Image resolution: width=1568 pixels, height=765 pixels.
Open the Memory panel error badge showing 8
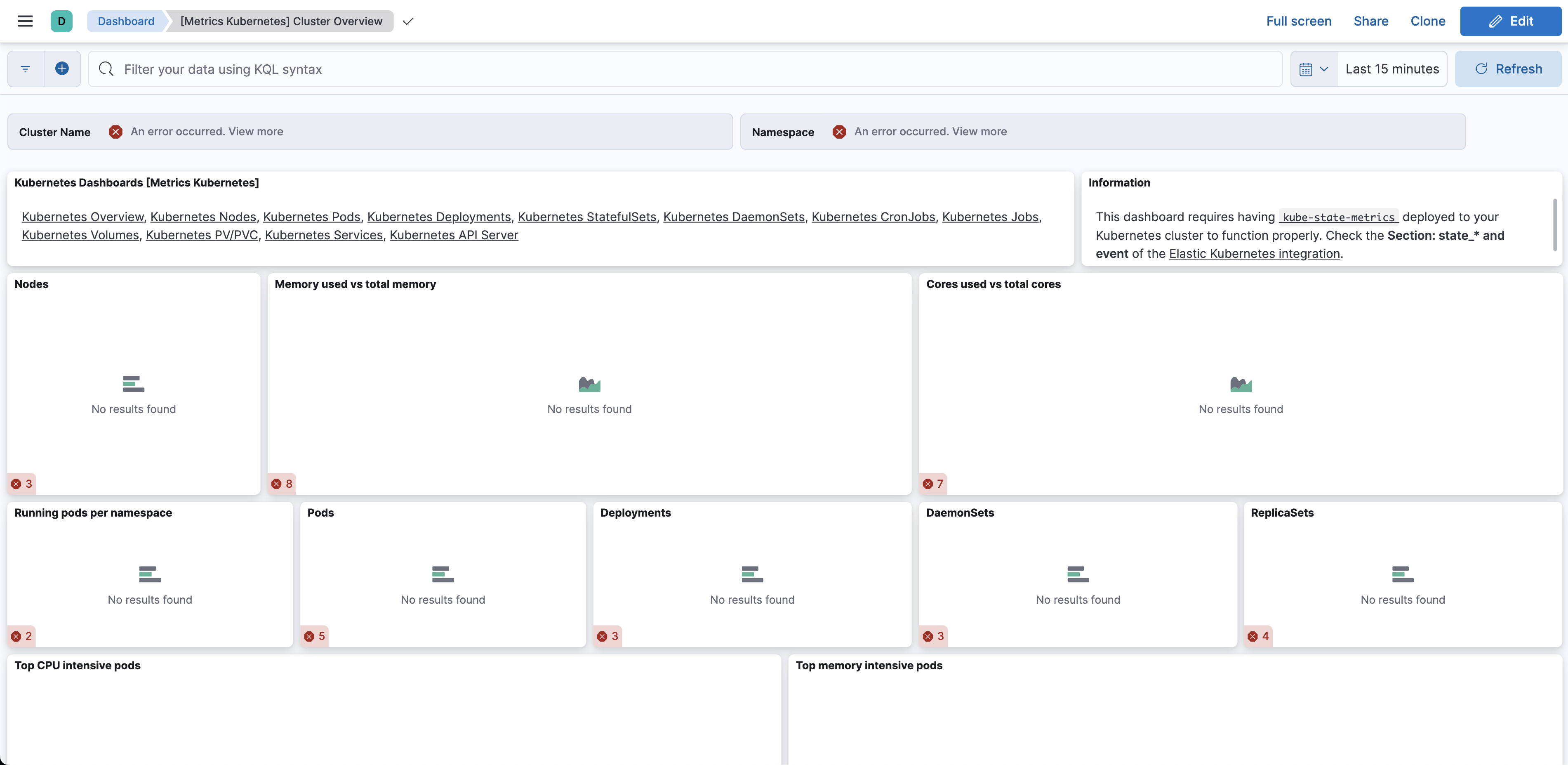tap(282, 484)
